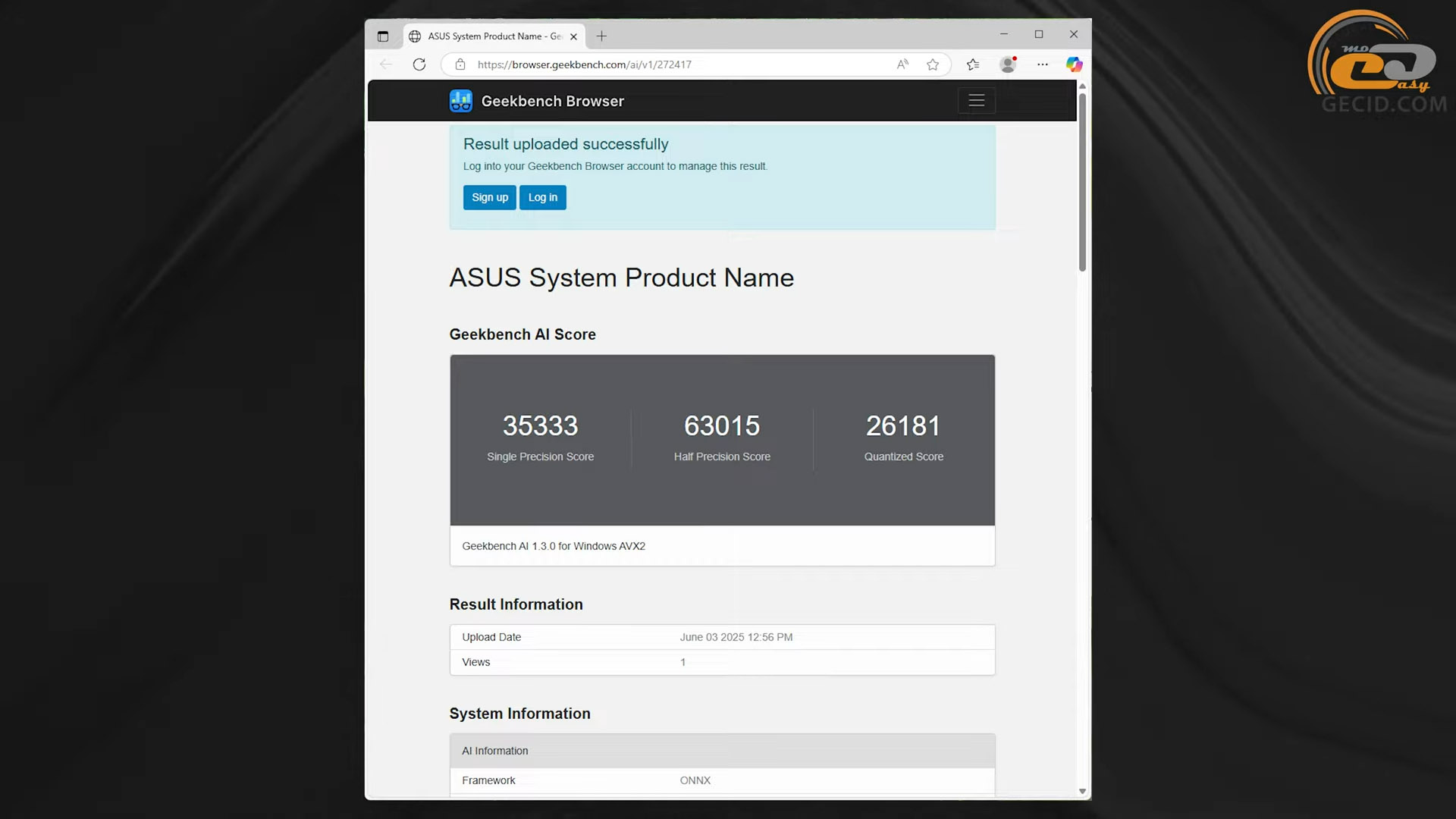Click the Framework value ONNX
The width and height of the screenshot is (1456, 819).
click(695, 780)
